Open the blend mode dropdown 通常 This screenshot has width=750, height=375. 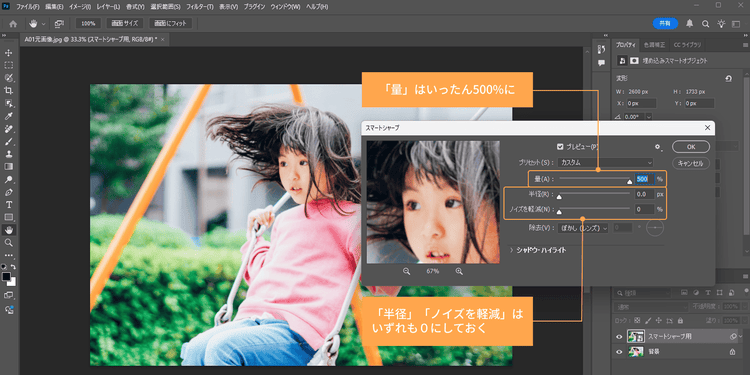(x=651, y=307)
